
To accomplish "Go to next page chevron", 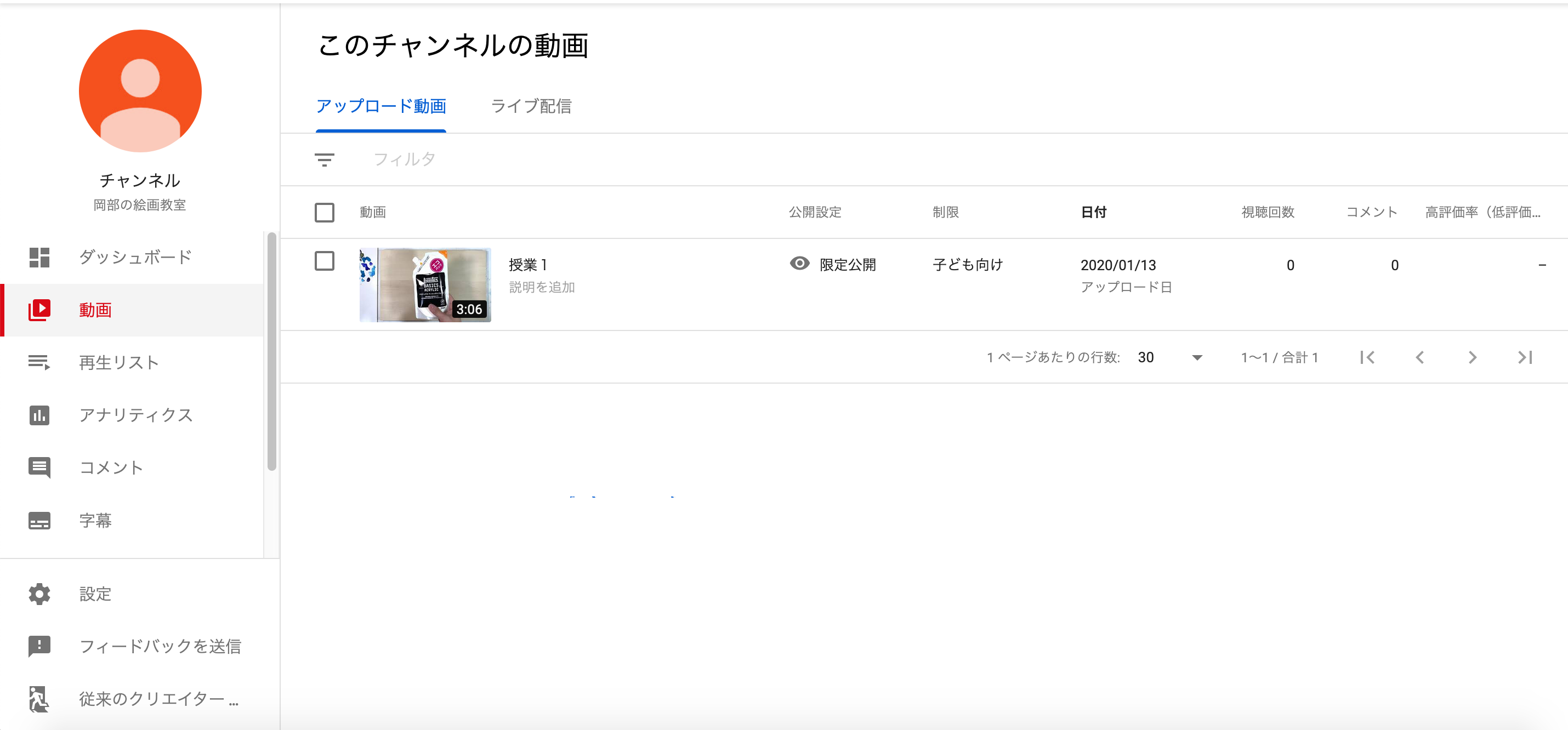I will (x=1472, y=358).
